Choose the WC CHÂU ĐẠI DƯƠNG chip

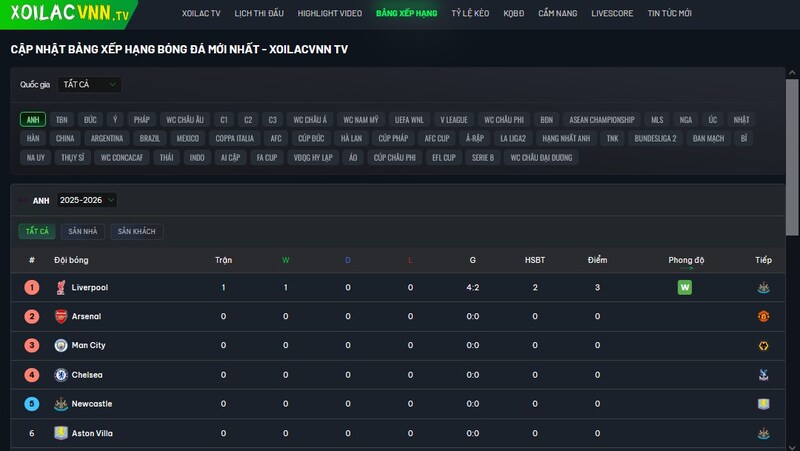pyautogui.click(x=541, y=158)
